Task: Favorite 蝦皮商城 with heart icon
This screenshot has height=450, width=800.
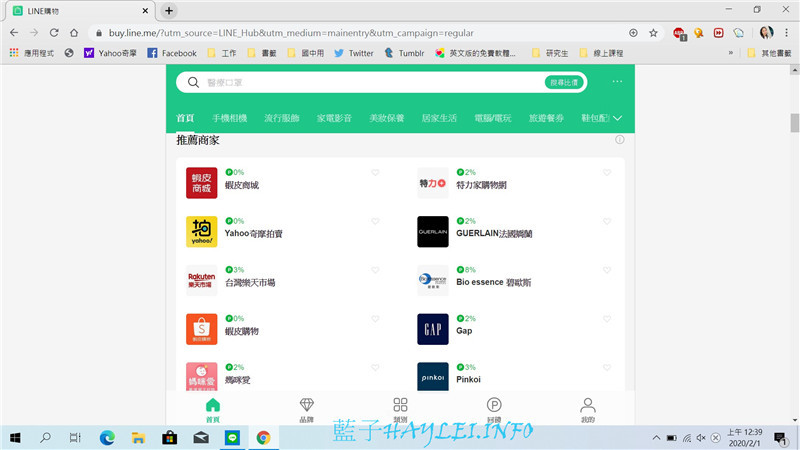Action: 375,172
